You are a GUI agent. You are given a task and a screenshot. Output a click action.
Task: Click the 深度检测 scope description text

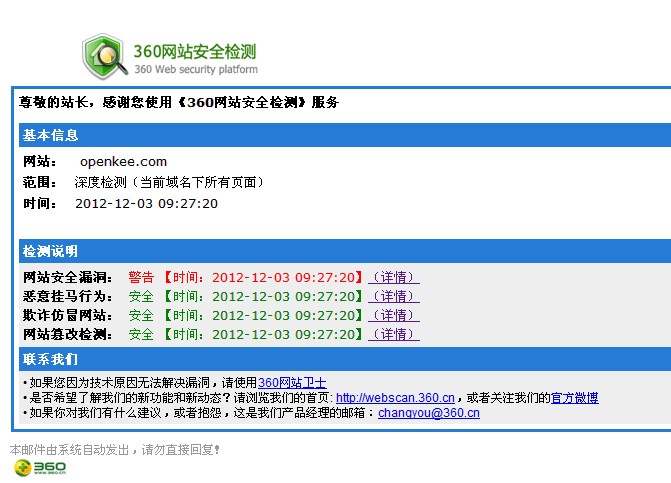click(170, 183)
